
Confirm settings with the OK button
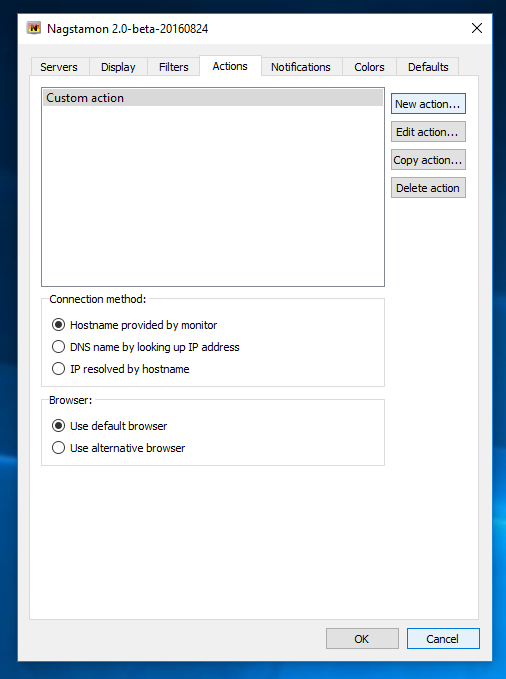pos(362,639)
